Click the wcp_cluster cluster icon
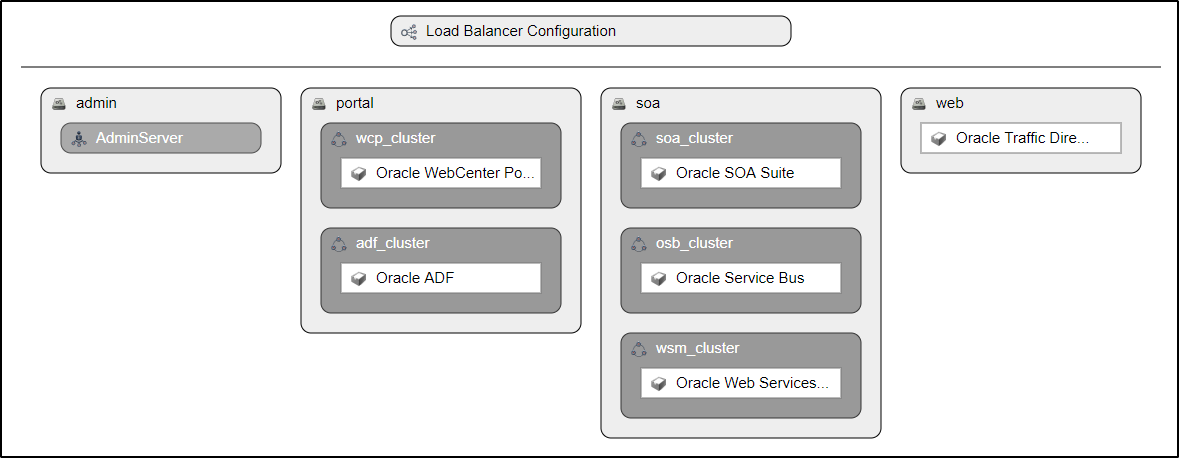This screenshot has width=1179, height=458. pyautogui.click(x=339, y=139)
